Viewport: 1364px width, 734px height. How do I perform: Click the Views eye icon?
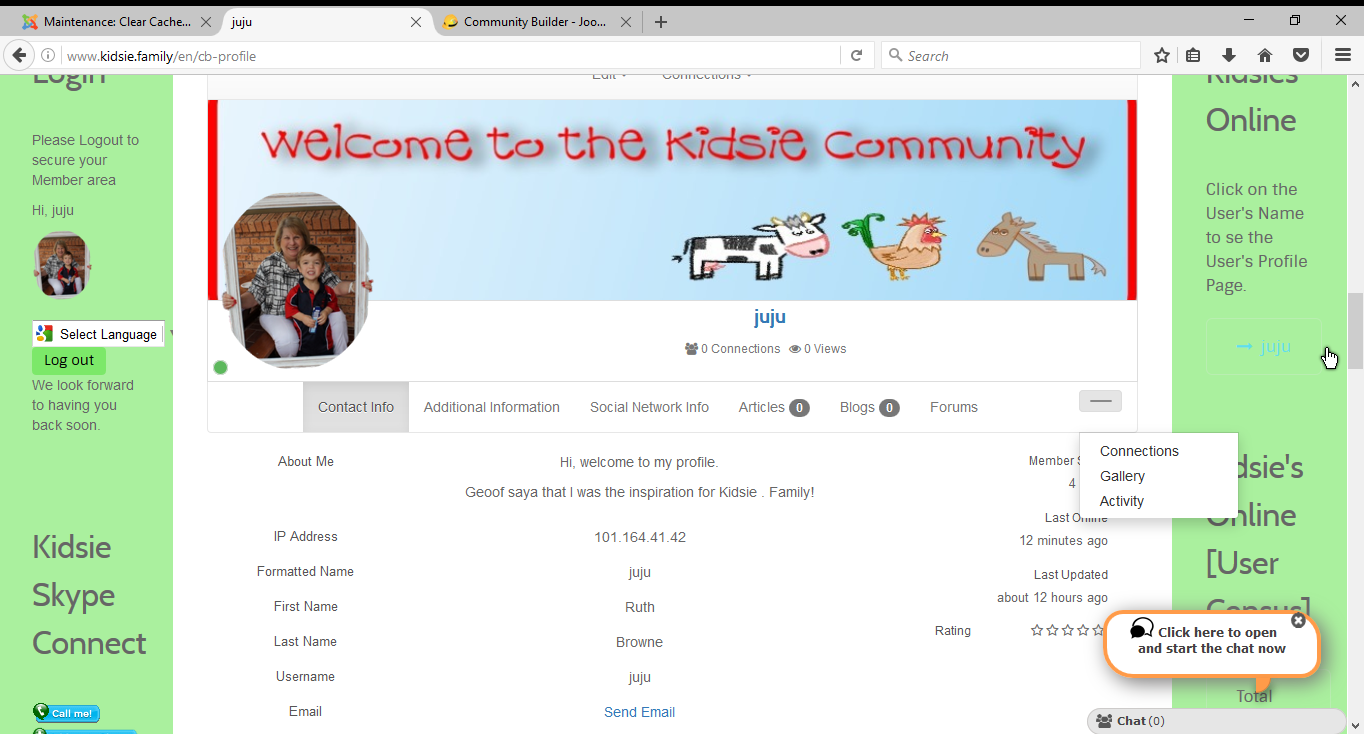coord(795,349)
